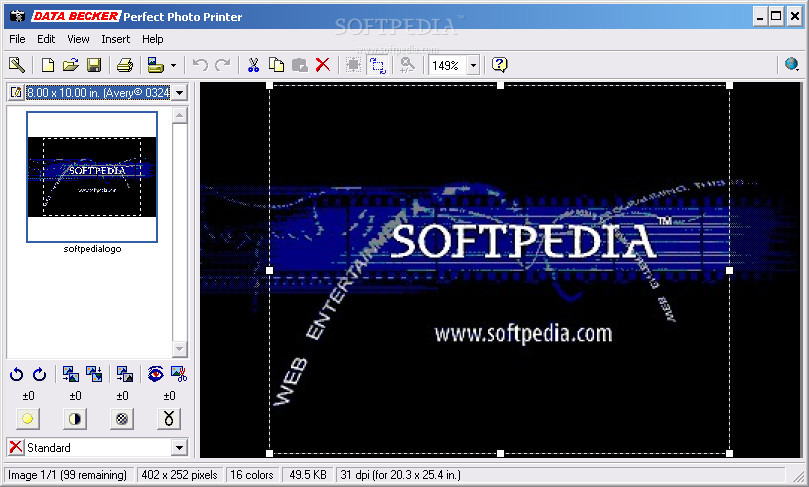Remove red eye with eye icon
809x487 pixels.
click(x=155, y=374)
